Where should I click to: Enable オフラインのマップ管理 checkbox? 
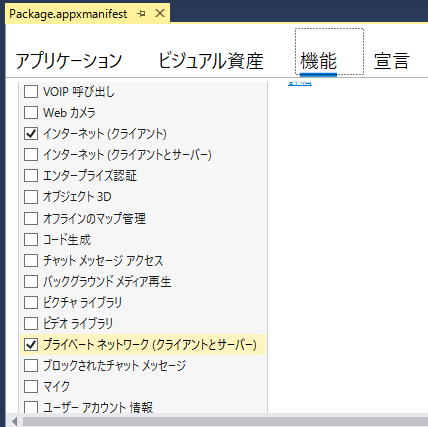coord(31,218)
